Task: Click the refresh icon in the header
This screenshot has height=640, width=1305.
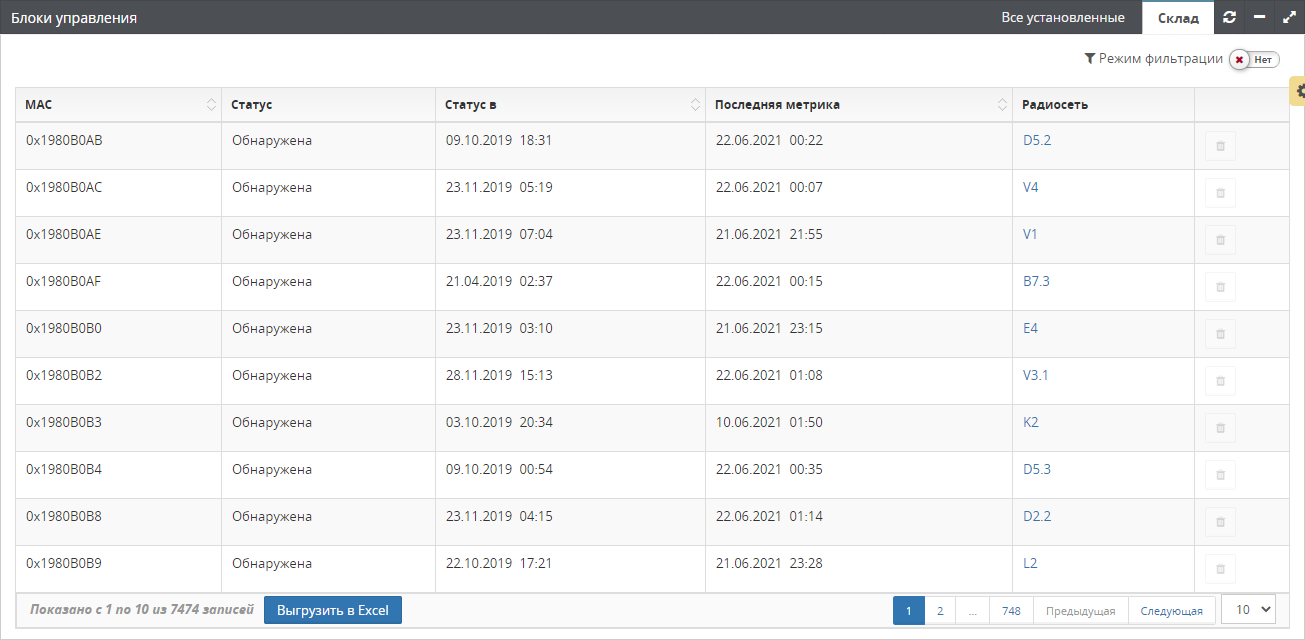Action: tap(1230, 17)
